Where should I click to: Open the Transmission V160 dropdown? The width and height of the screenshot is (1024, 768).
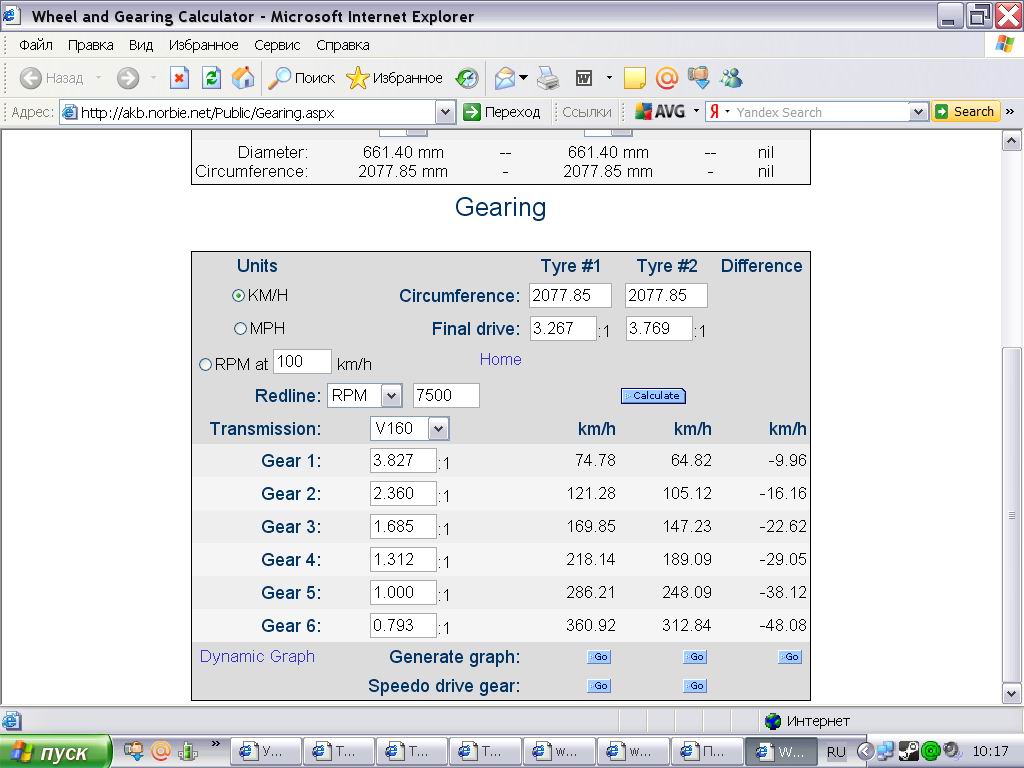pos(439,429)
